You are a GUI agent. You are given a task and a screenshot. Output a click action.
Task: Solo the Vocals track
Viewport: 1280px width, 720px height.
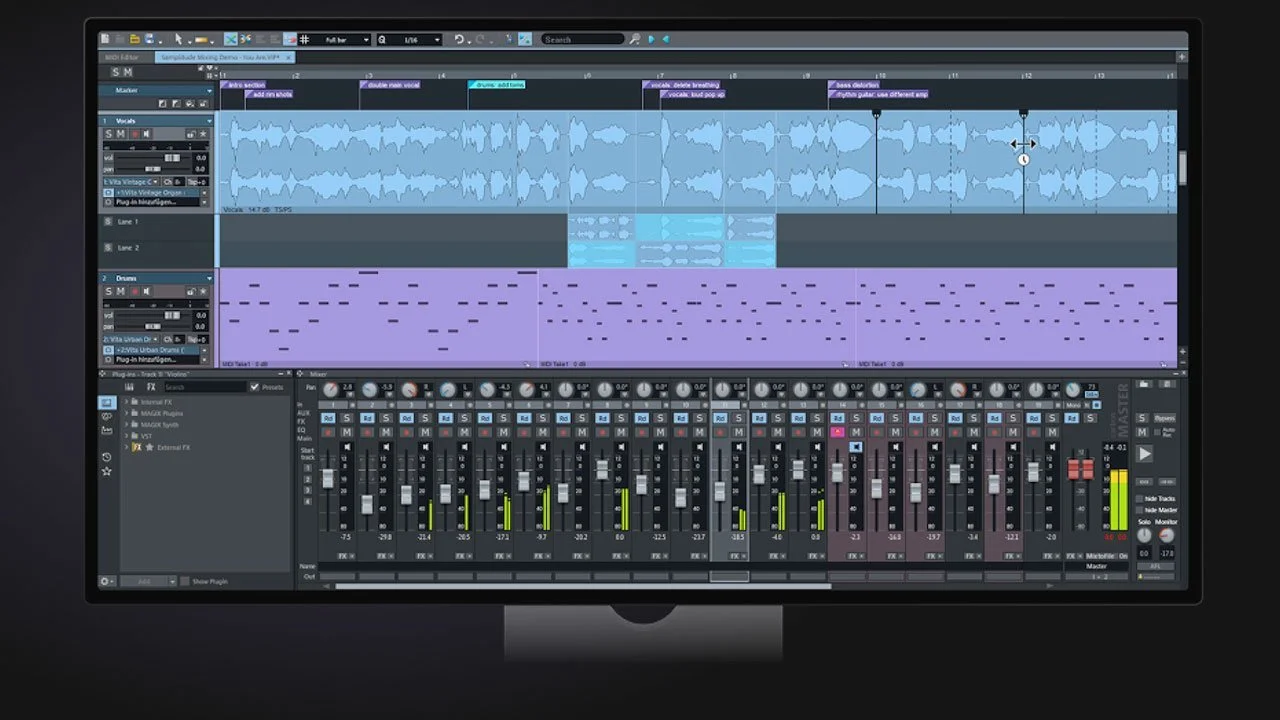pyautogui.click(x=108, y=134)
